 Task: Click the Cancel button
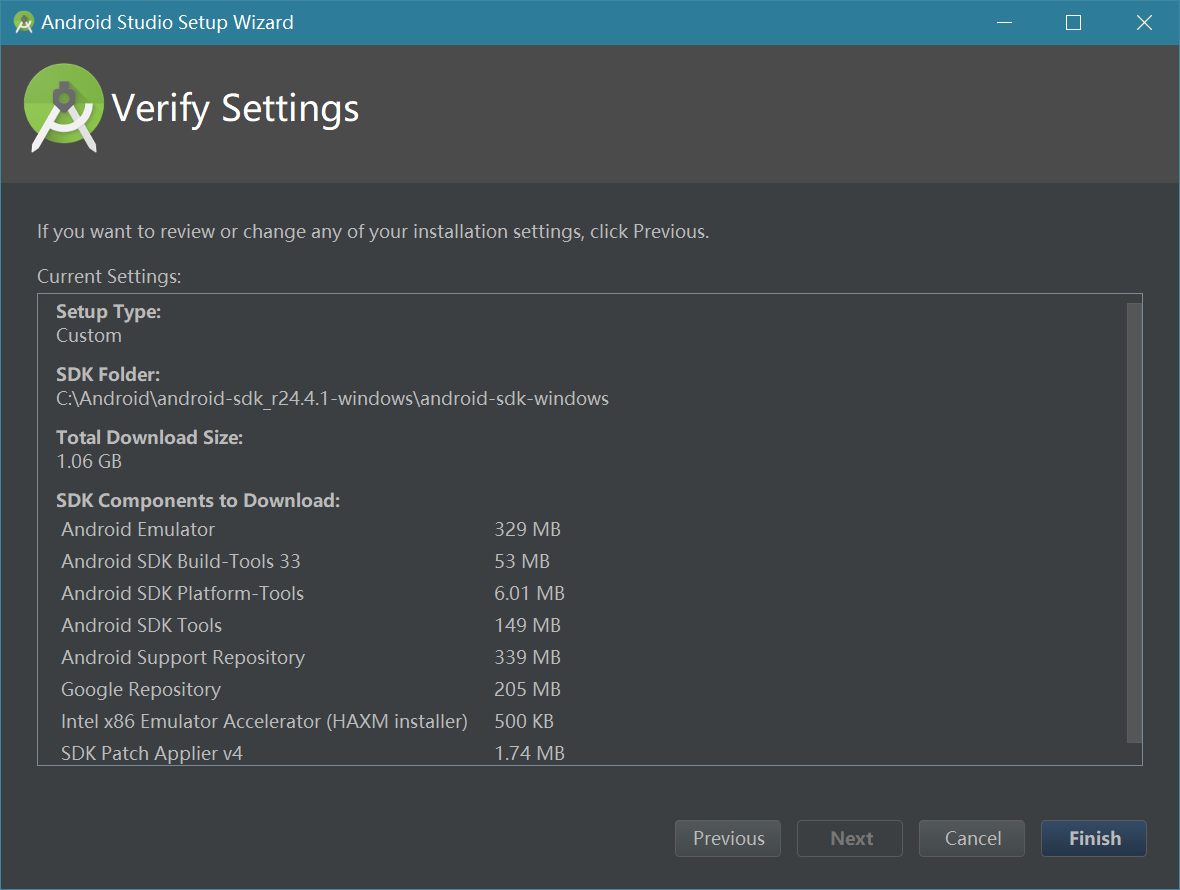tap(972, 839)
